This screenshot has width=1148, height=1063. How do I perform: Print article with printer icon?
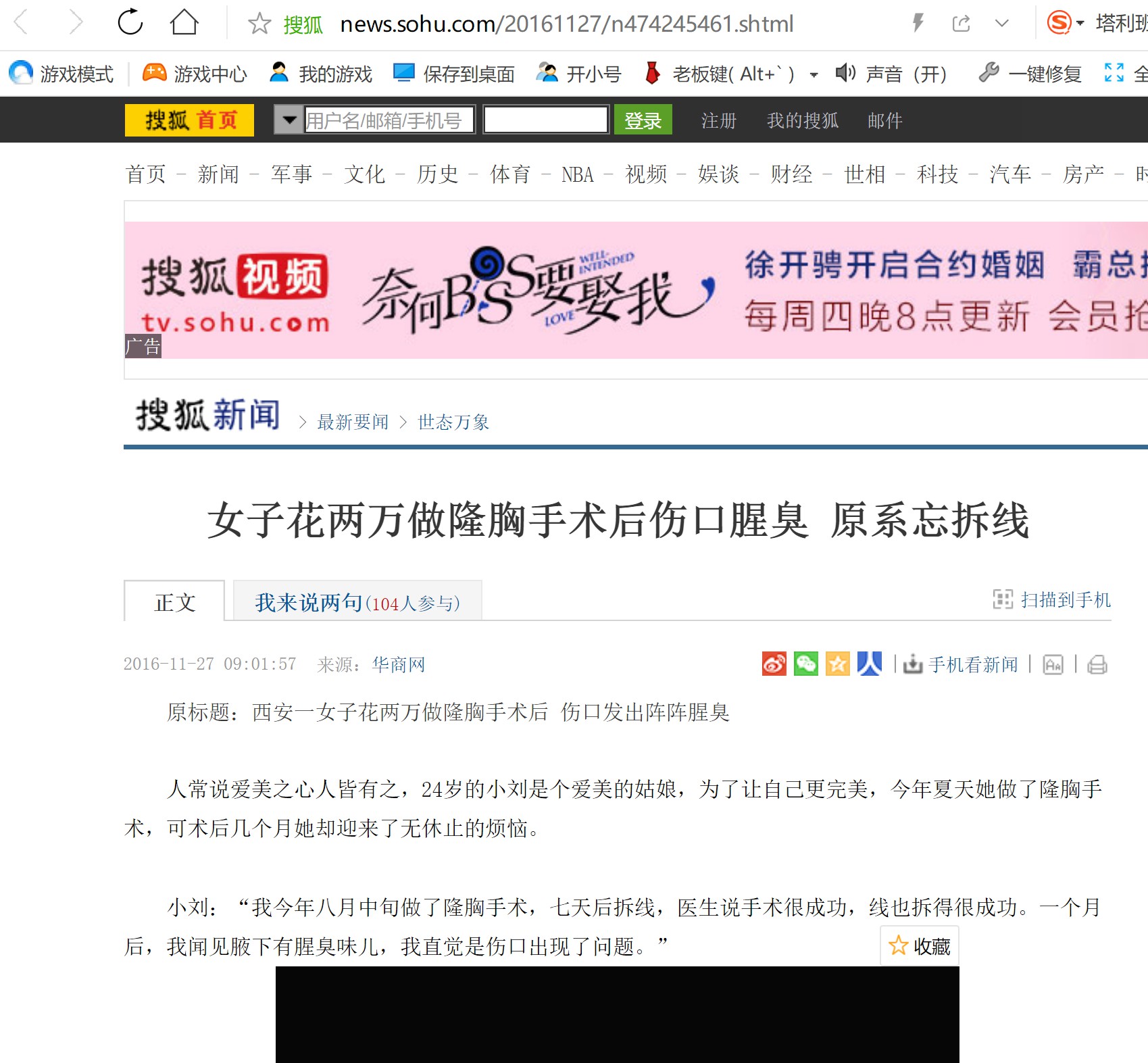[1097, 665]
